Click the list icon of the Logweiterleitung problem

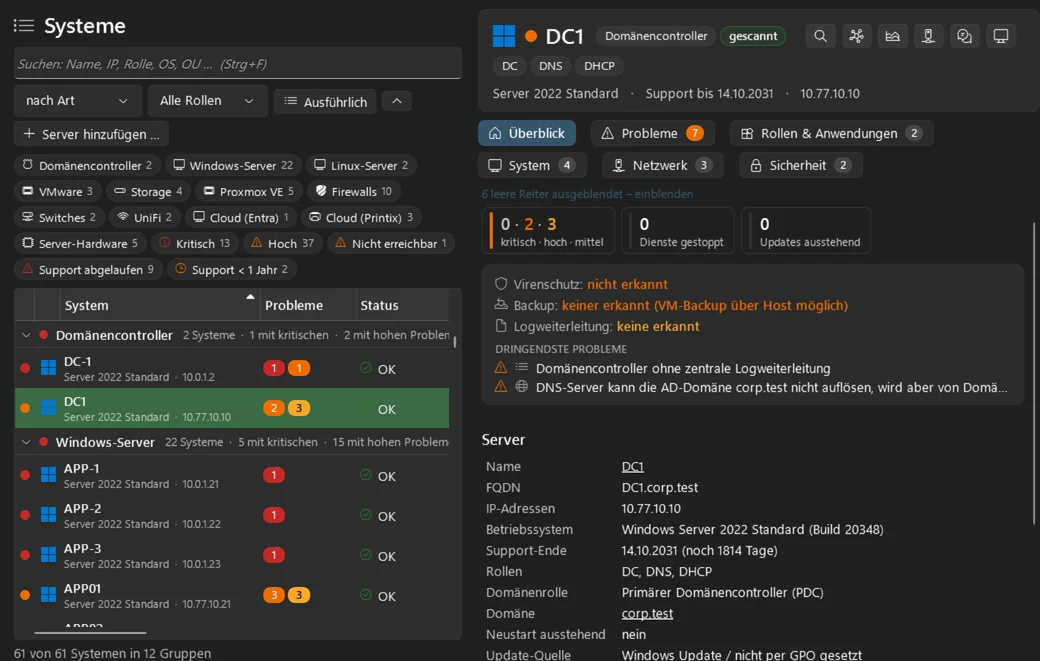point(522,367)
